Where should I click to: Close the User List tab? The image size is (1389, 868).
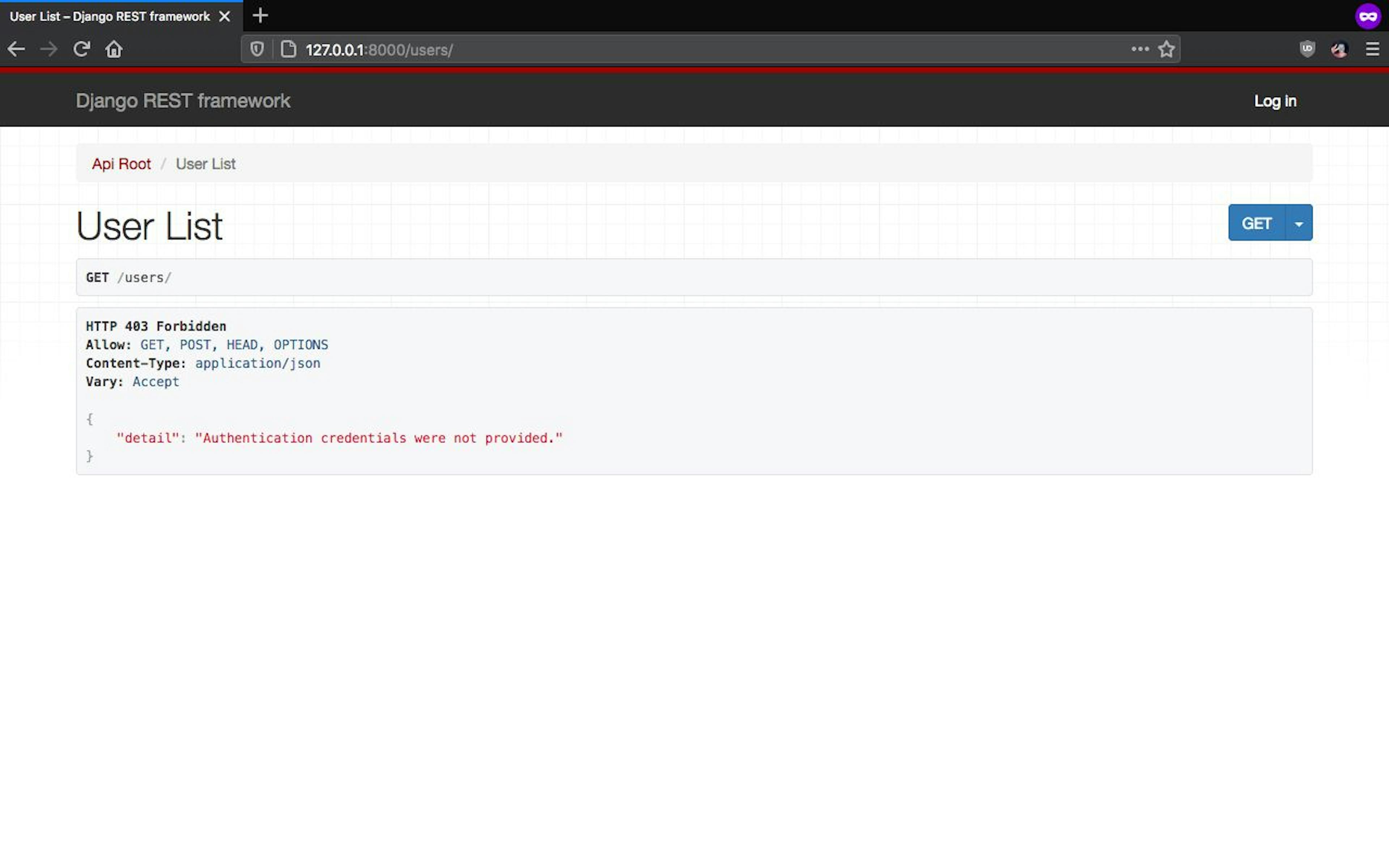pyautogui.click(x=225, y=17)
